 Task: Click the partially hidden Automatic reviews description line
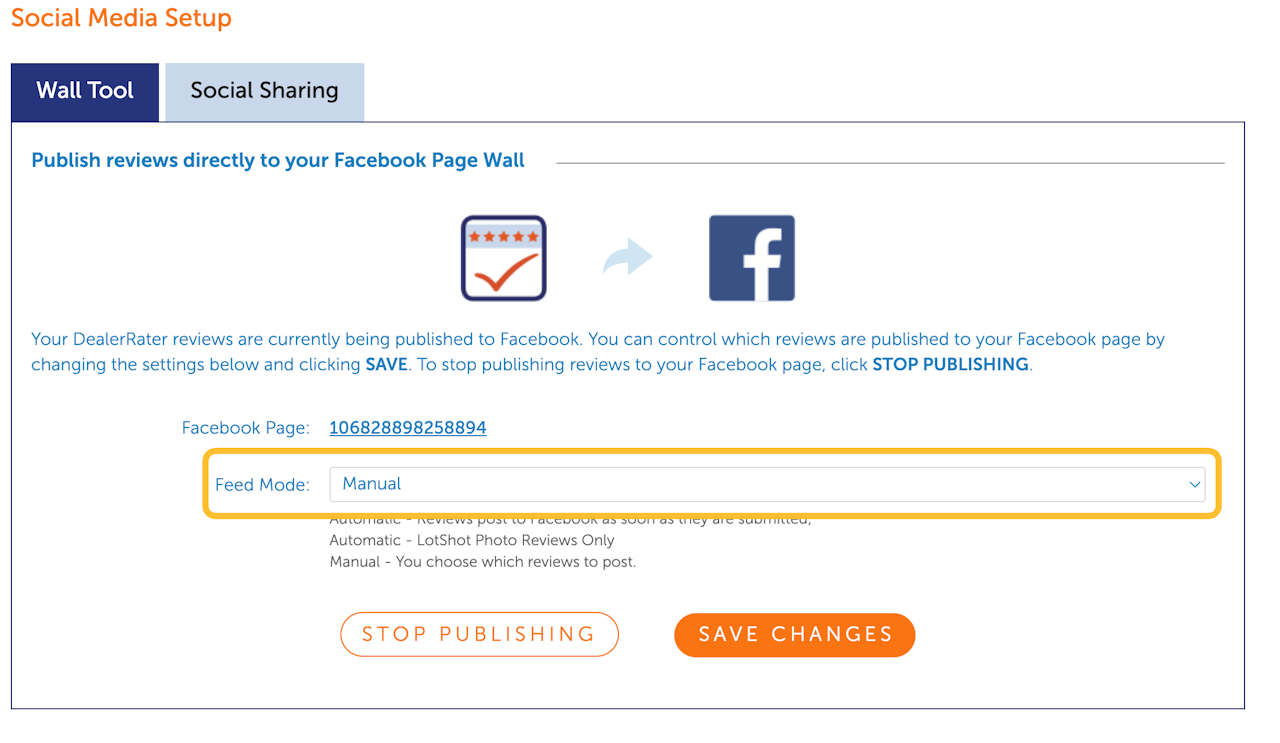coord(570,521)
